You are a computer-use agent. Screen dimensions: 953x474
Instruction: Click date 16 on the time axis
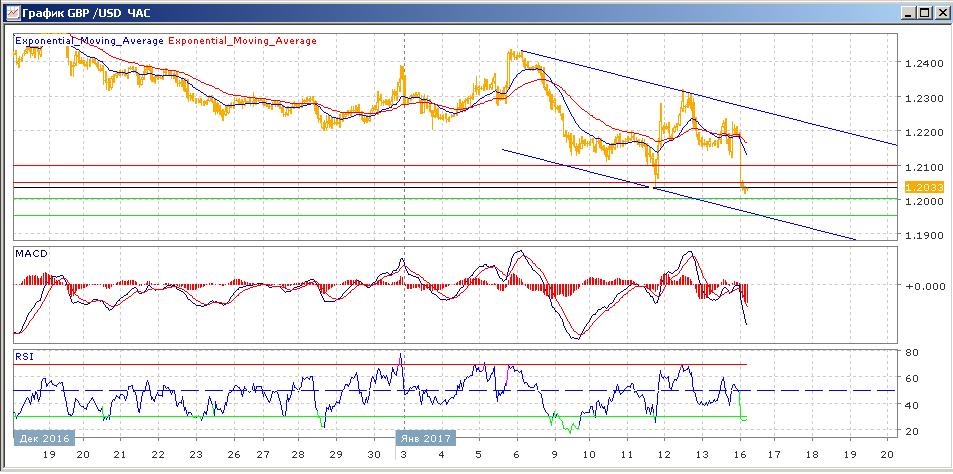[x=740, y=454]
